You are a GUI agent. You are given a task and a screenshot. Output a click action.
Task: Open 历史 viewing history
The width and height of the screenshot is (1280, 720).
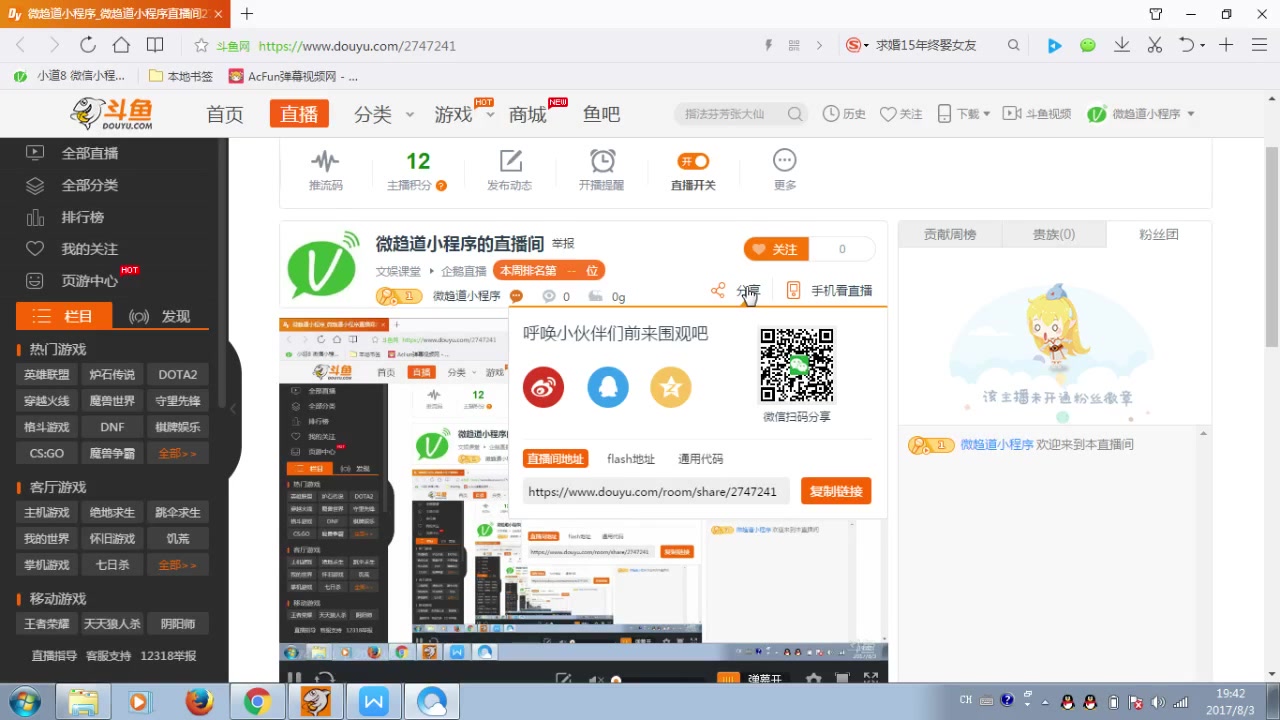[x=844, y=114]
